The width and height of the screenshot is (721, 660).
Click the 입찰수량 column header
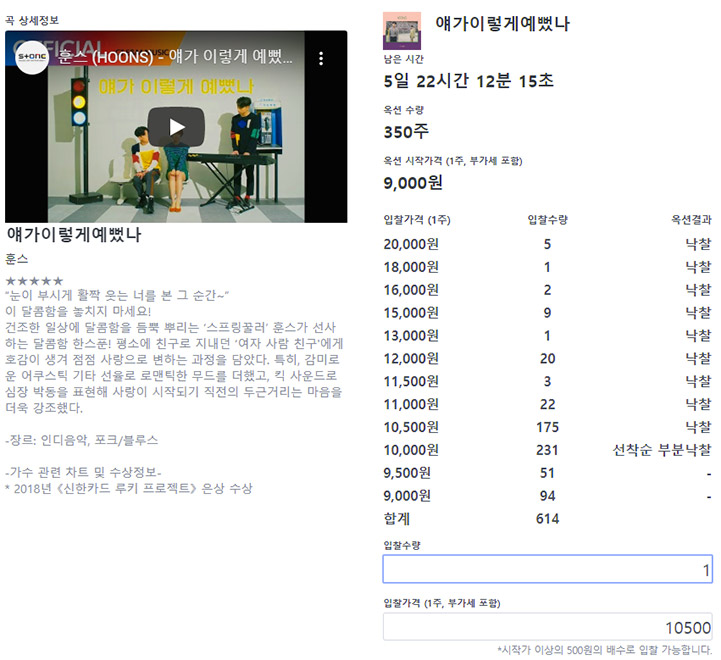(x=547, y=220)
